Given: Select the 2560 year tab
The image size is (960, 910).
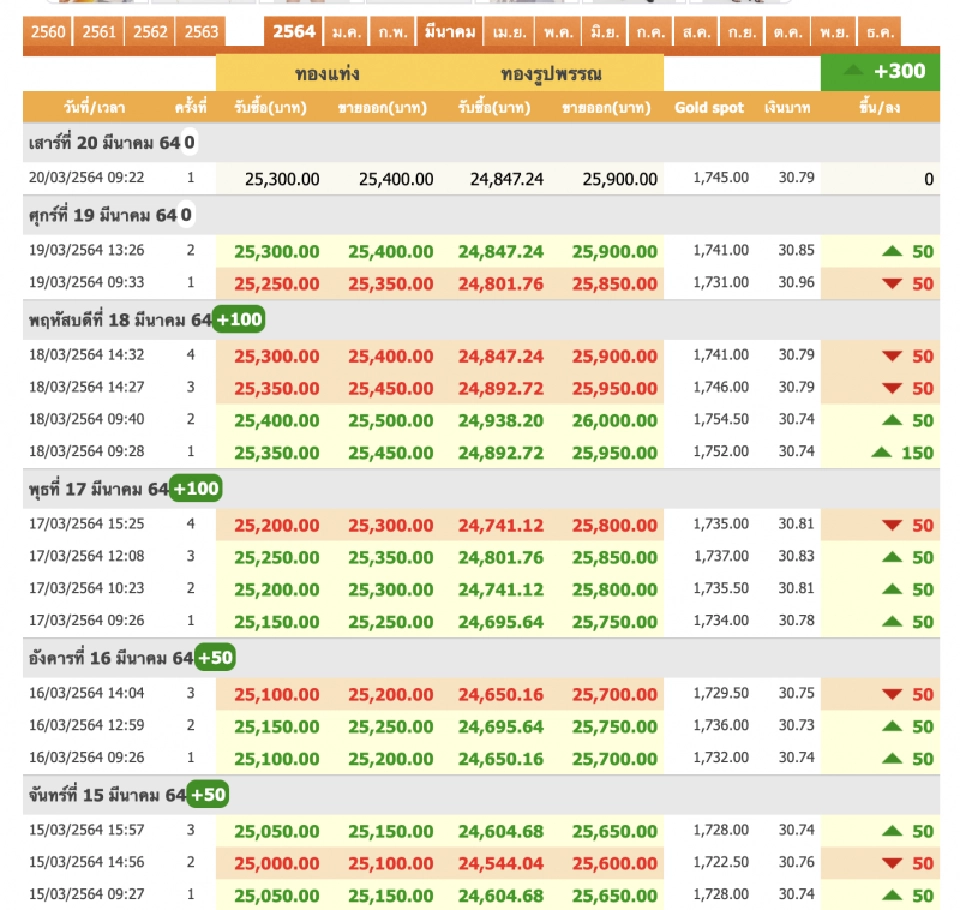Looking at the screenshot, I should (x=48, y=32).
